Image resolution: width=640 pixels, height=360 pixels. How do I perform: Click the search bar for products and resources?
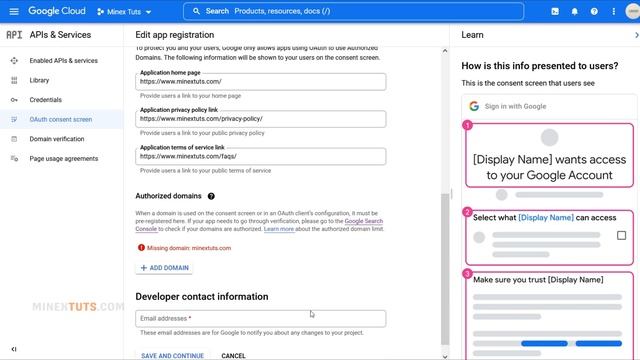tap(353, 11)
